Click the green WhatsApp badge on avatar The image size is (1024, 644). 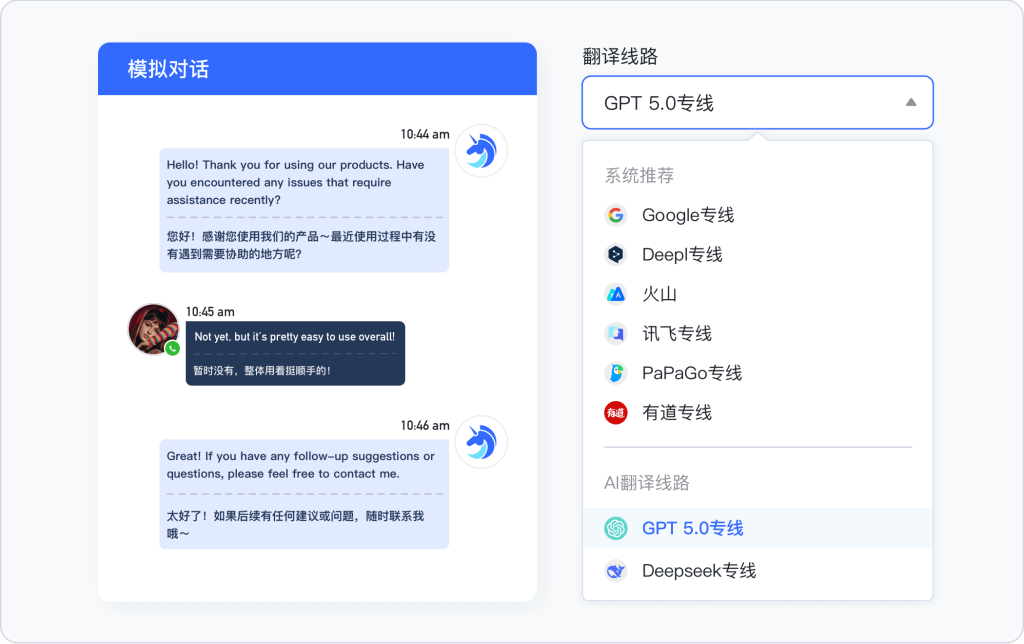[x=173, y=348]
